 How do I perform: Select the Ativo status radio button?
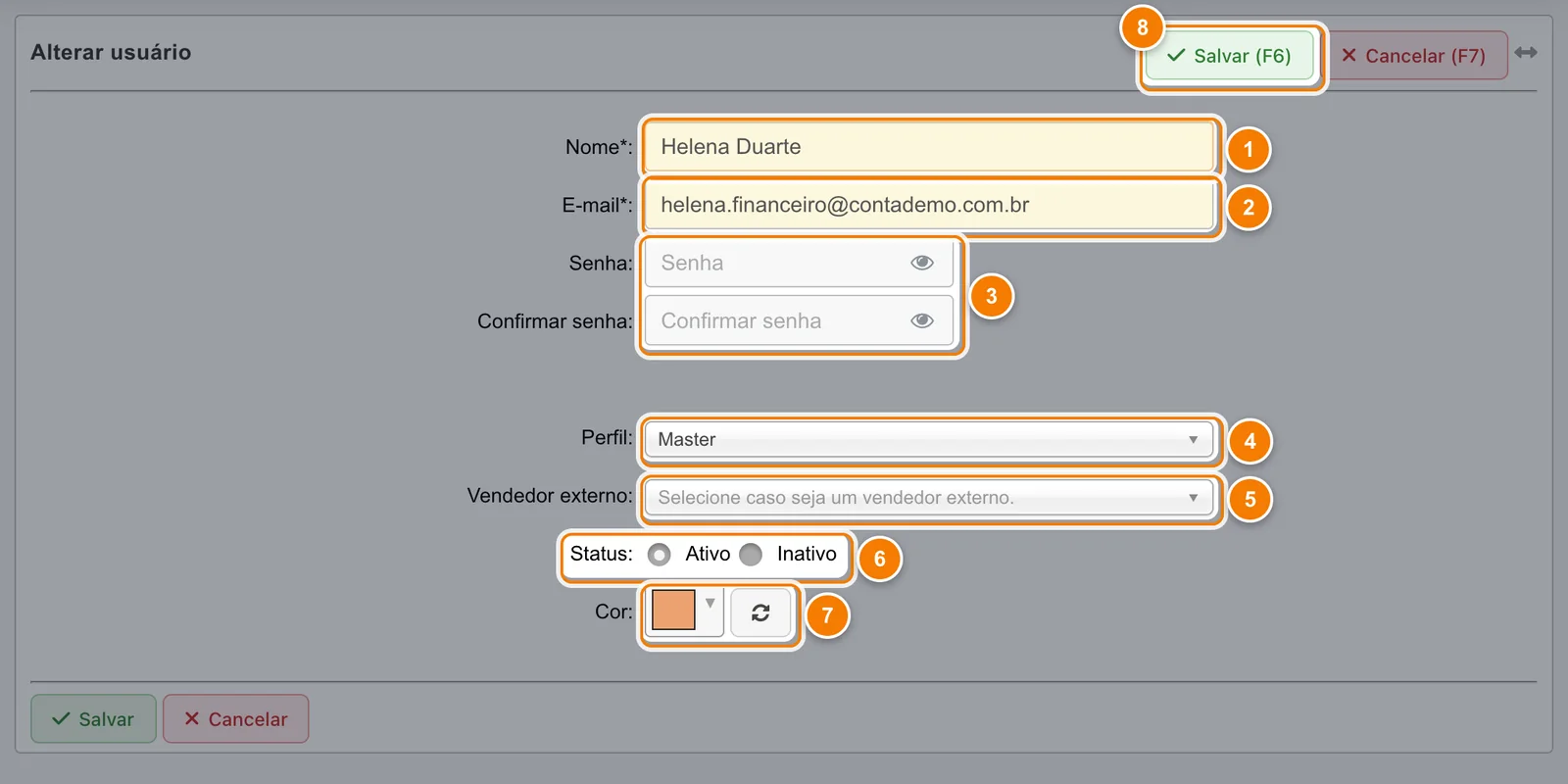660,555
